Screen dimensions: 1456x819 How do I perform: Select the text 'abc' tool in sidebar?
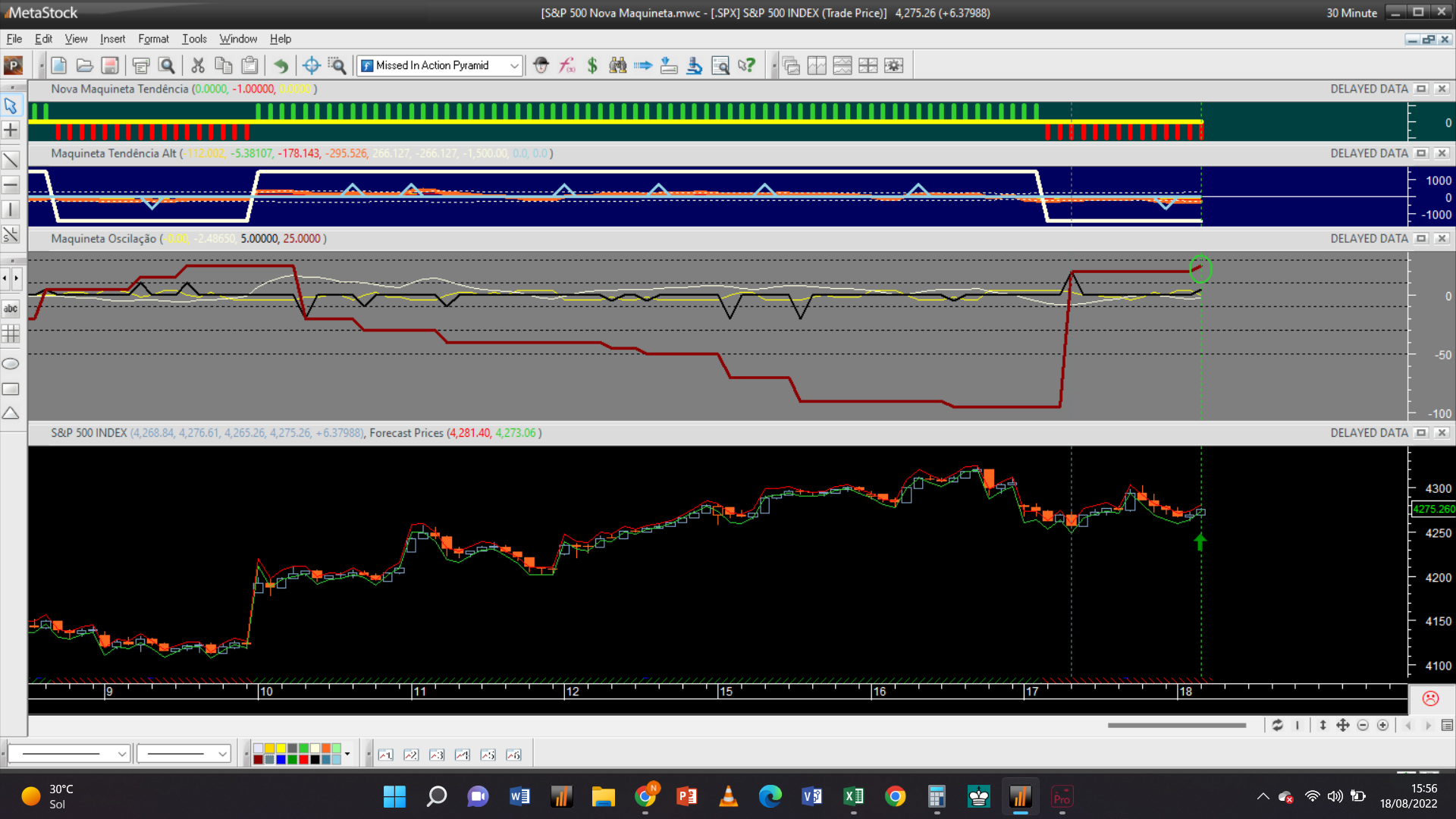click(11, 309)
